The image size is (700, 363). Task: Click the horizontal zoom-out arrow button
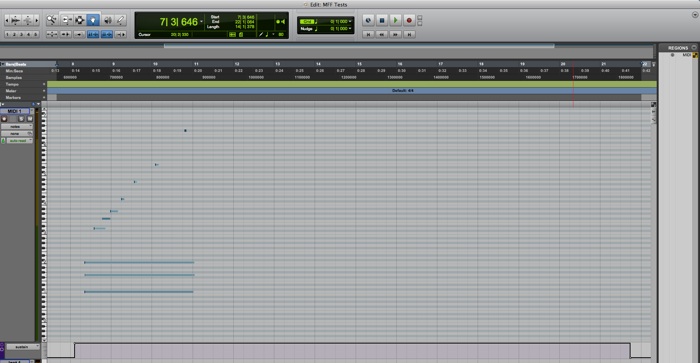[7, 20]
